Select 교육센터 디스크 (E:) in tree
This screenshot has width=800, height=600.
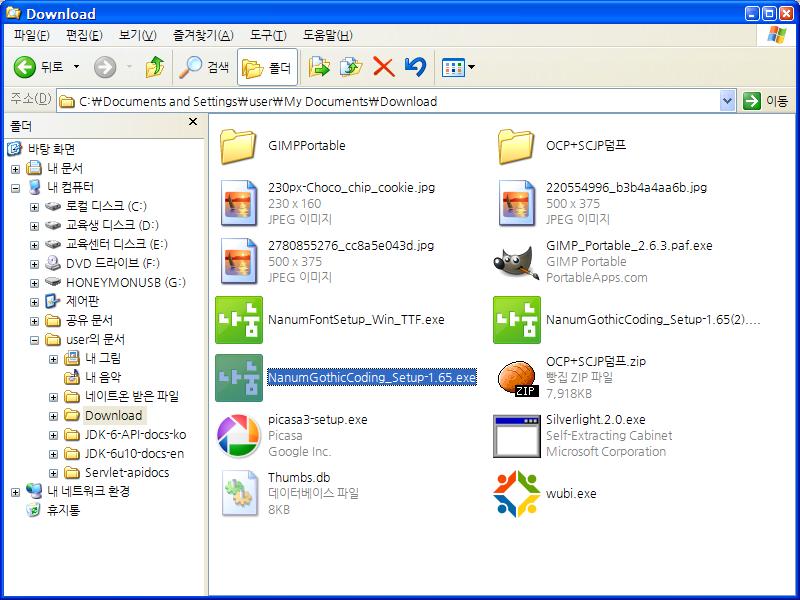(x=117, y=244)
